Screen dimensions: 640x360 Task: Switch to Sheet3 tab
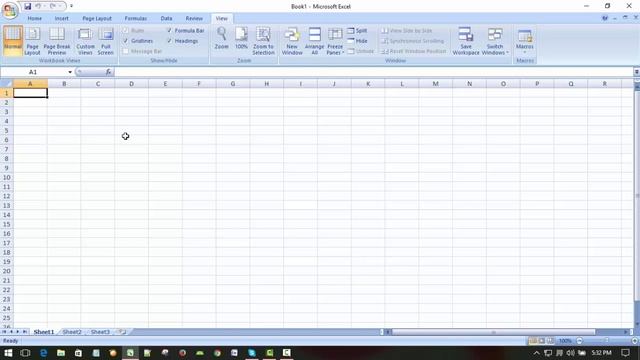tap(100, 332)
